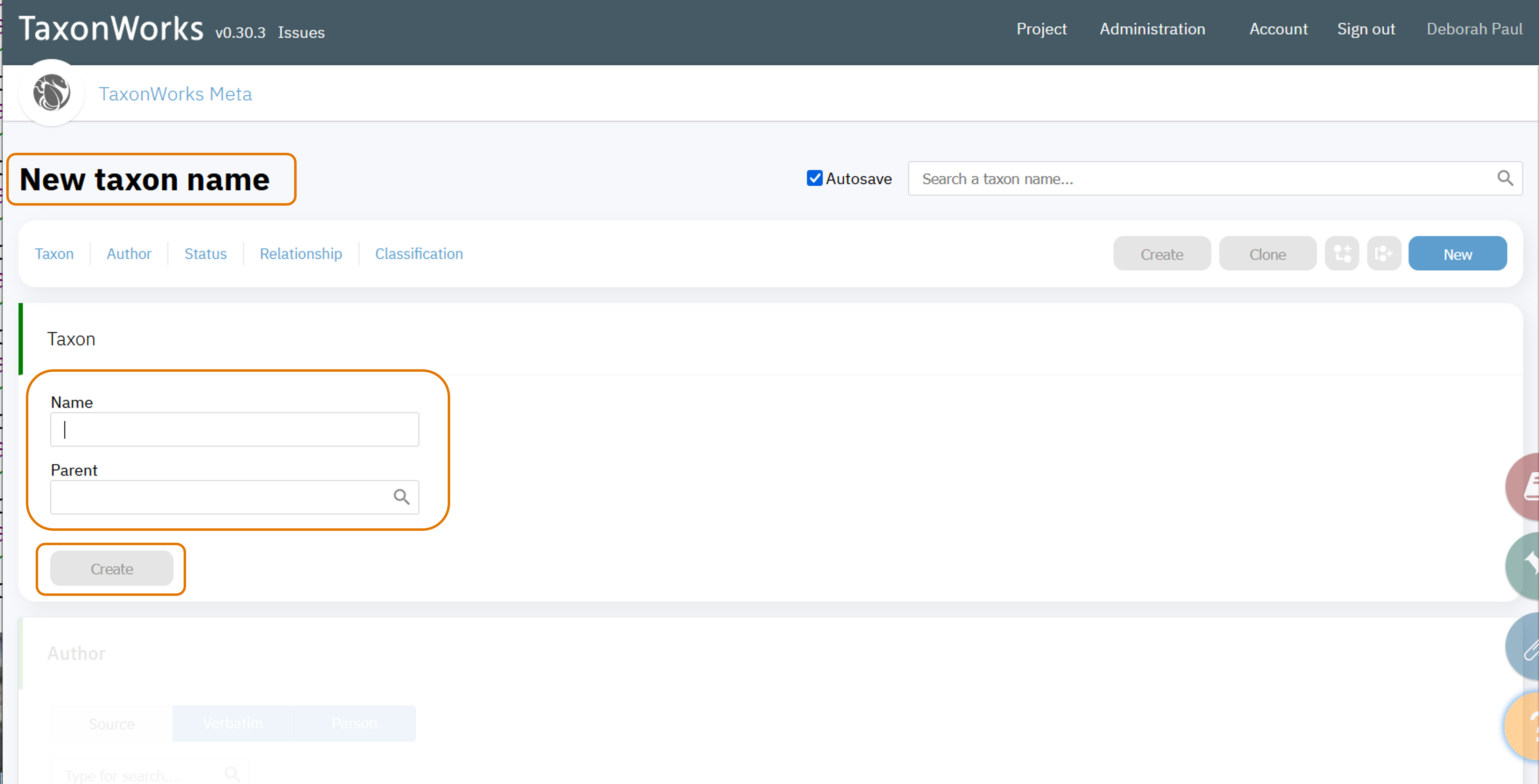The image size is (1539, 784).
Task: Click the v0.30.3 version text
Action: [x=240, y=32]
